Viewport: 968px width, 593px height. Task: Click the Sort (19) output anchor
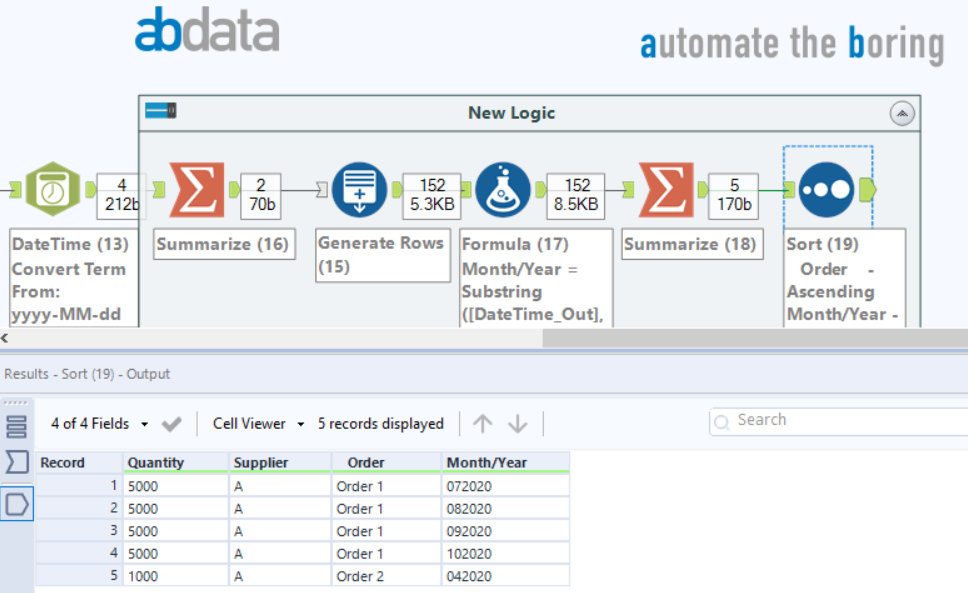pos(867,189)
